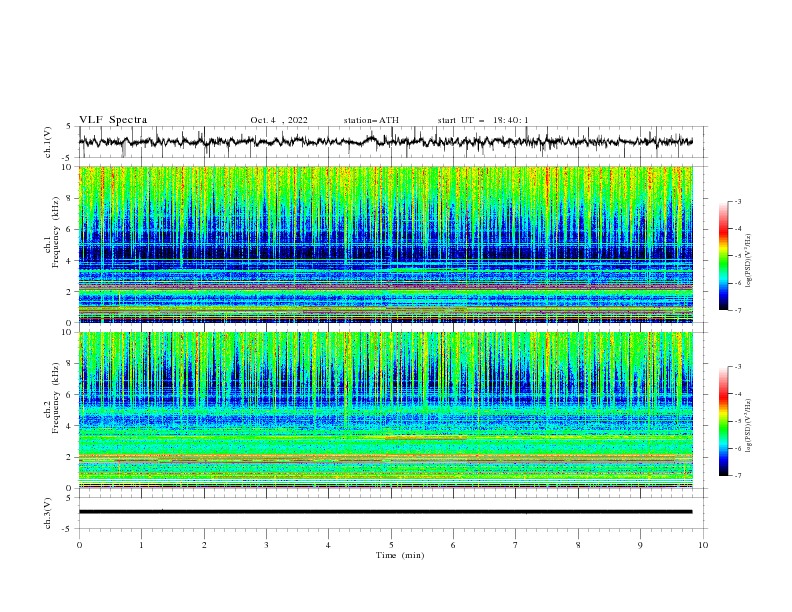Click time axis tick label "10"
The width and height of the screenshot is (792, 612).
click(703, 545)
